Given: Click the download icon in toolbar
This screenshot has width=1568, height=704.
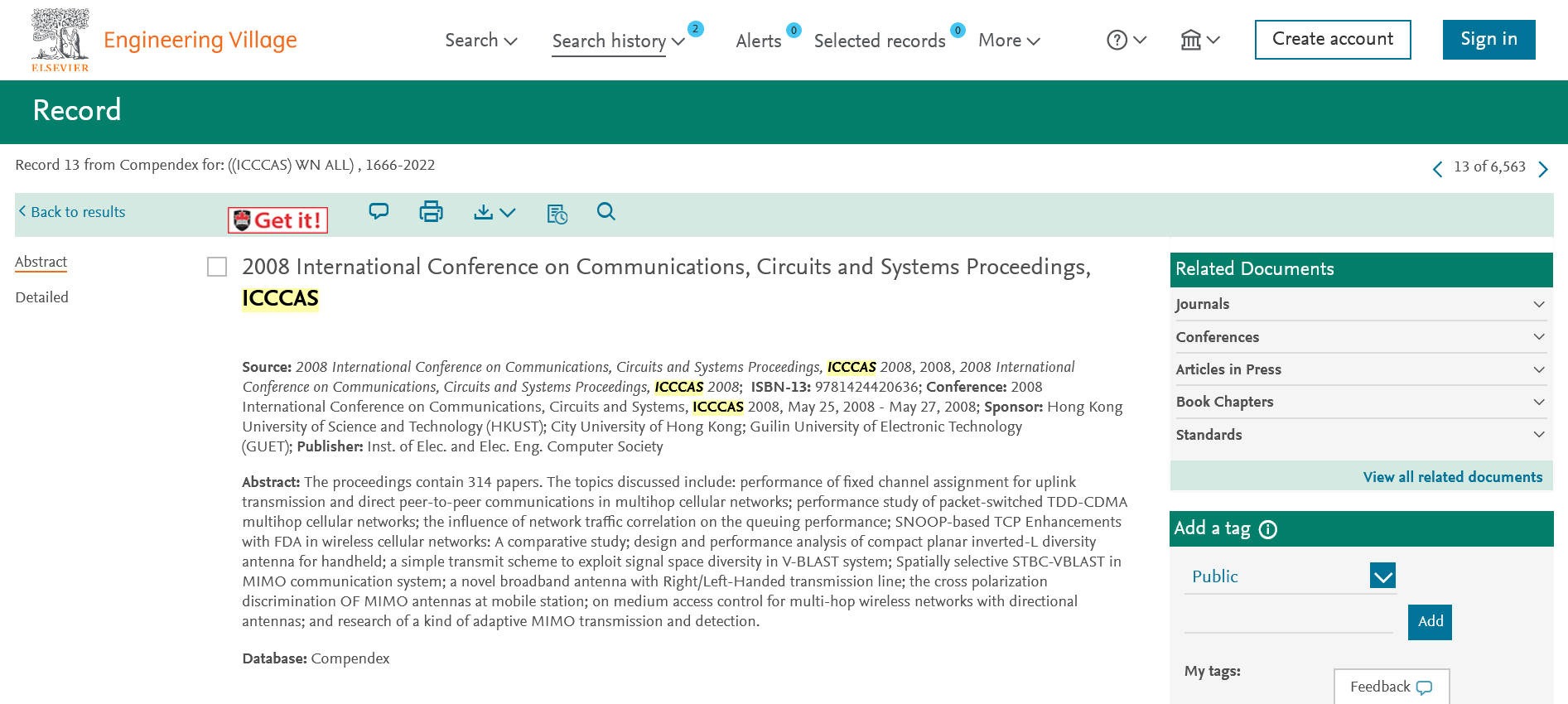Looking at the screenshot, I should point(483,213).
